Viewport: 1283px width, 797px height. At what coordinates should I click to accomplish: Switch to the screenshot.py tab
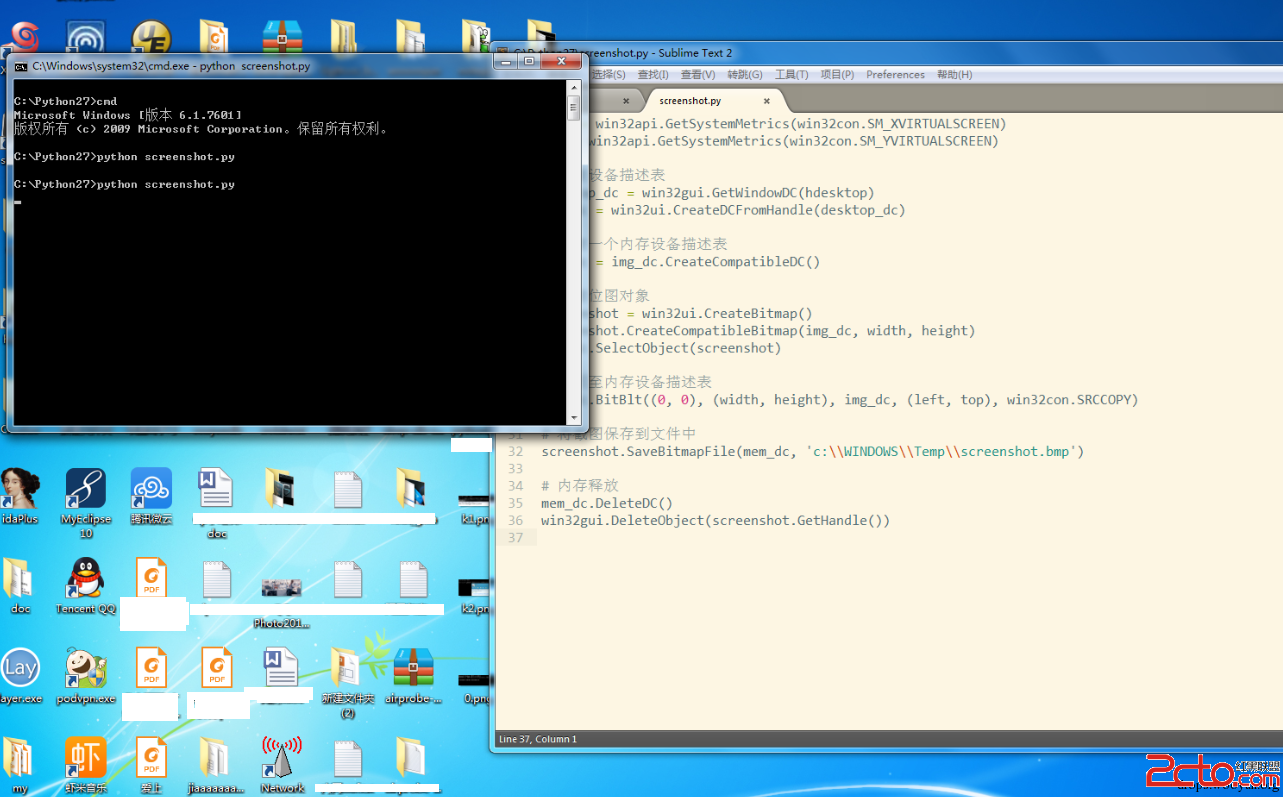[689, 100]
